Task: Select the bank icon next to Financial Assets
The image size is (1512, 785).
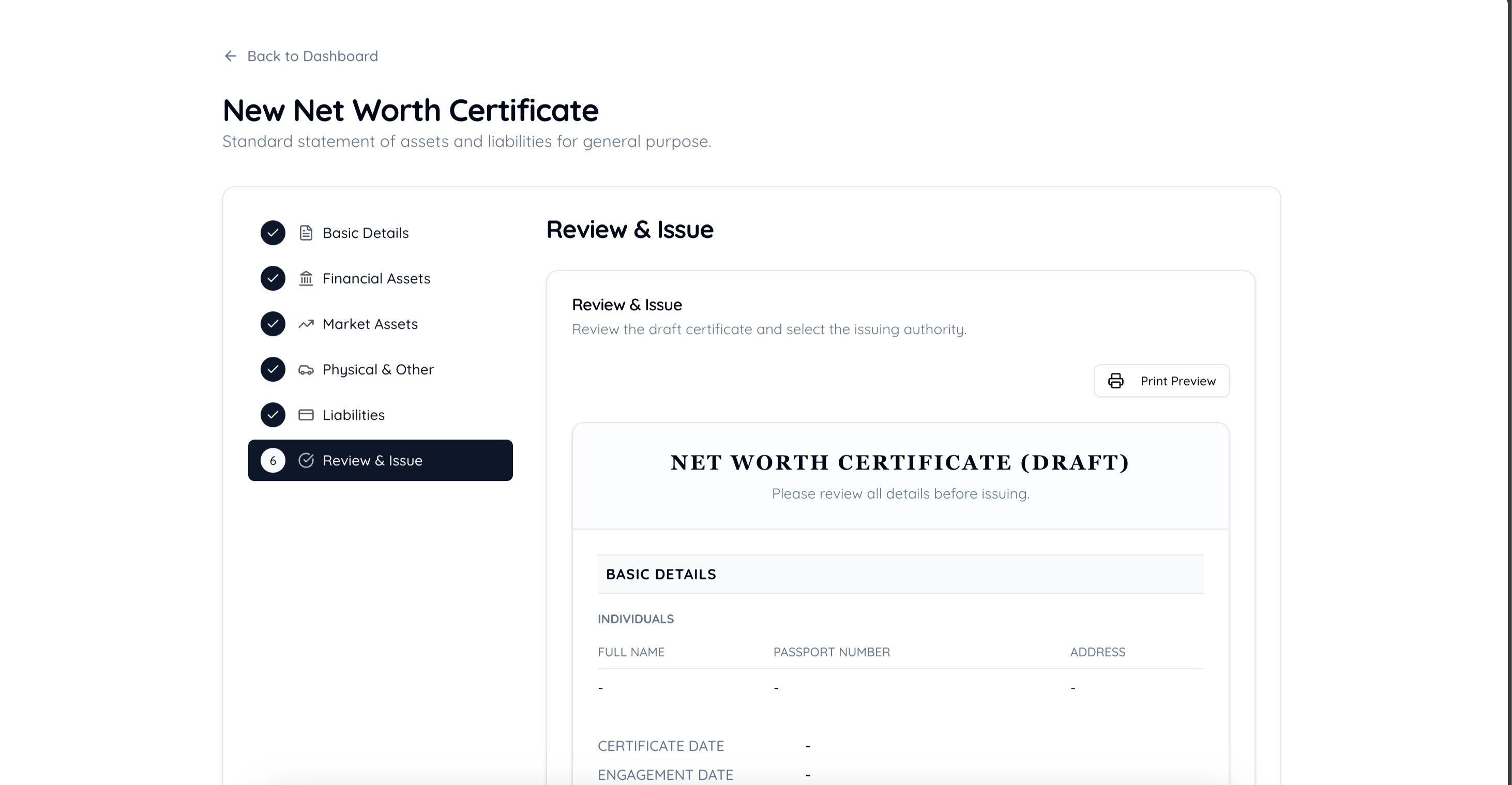Action: (307, 278)
